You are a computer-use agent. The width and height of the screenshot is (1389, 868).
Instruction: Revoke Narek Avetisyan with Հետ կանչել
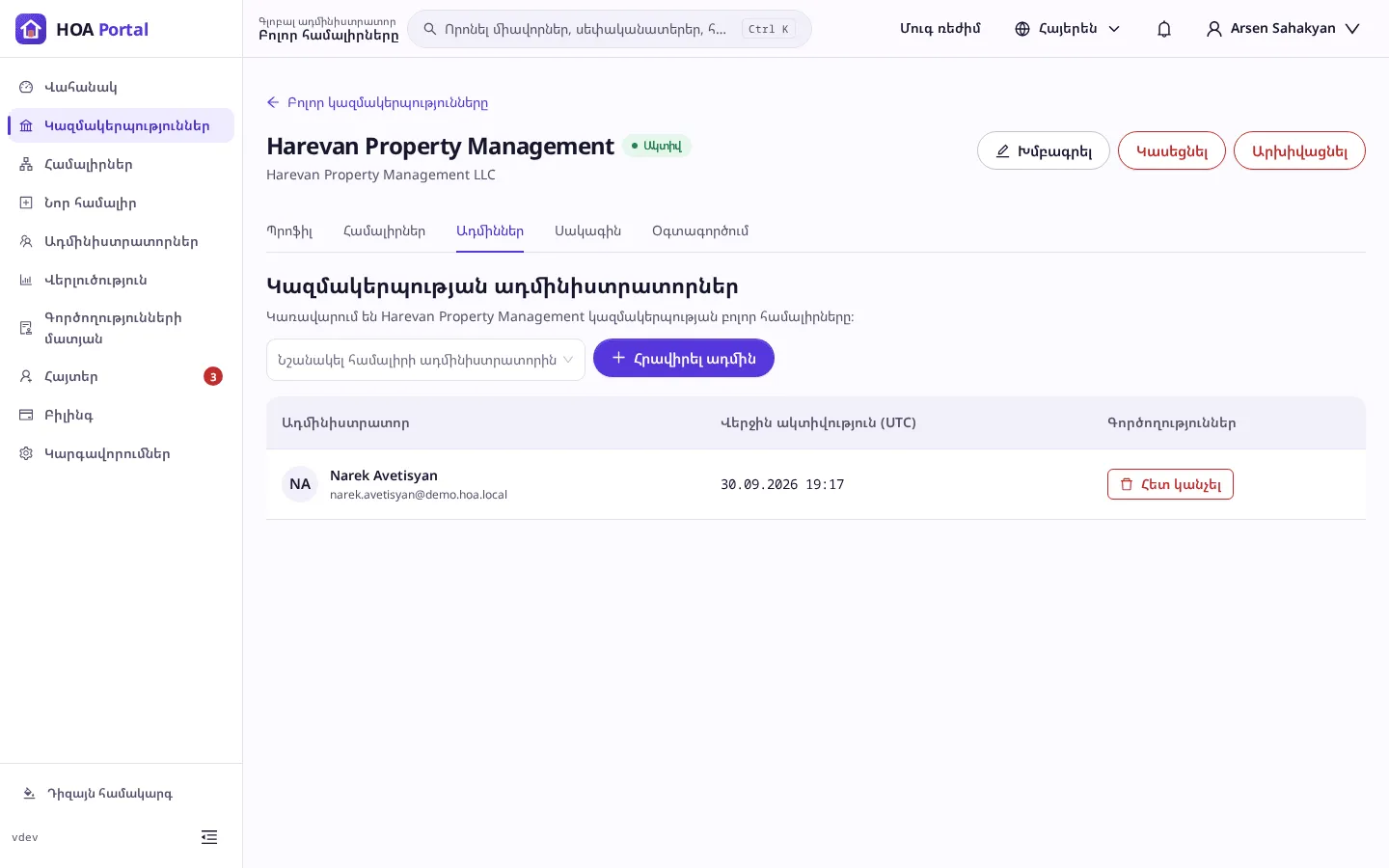click(x=1170, y=484)
